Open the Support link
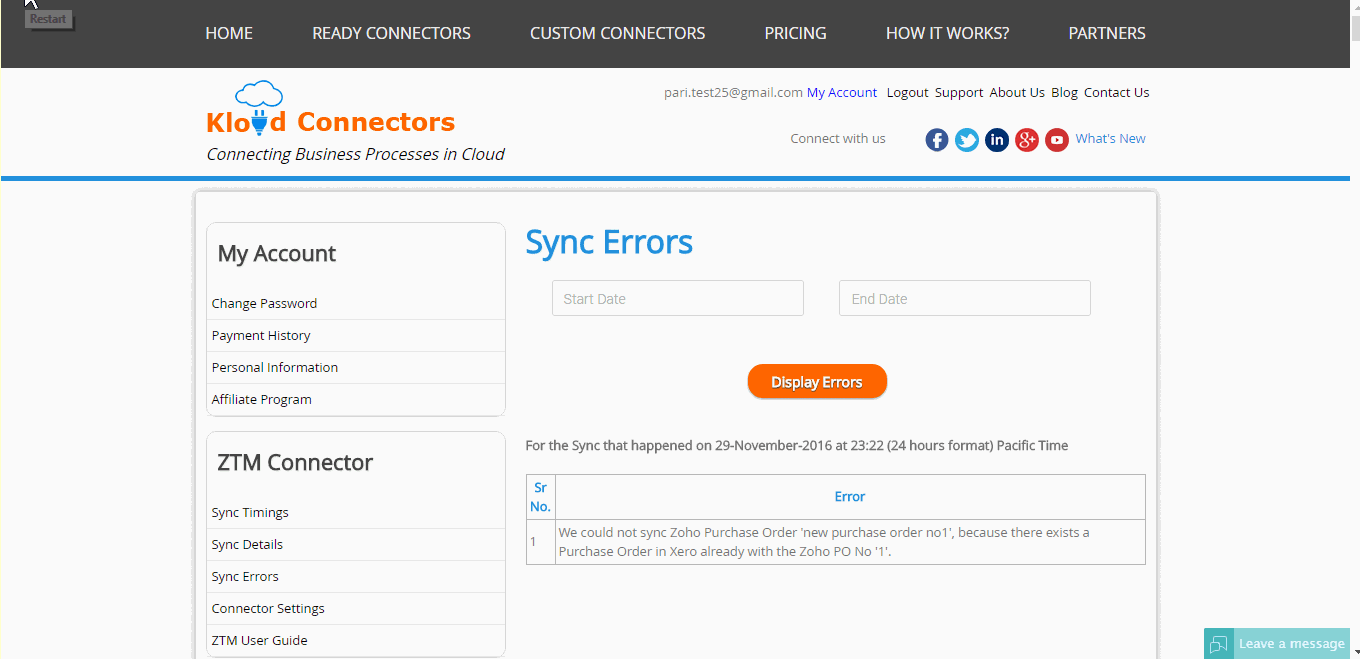The image size is (1360, 659). tap(959, 92)
